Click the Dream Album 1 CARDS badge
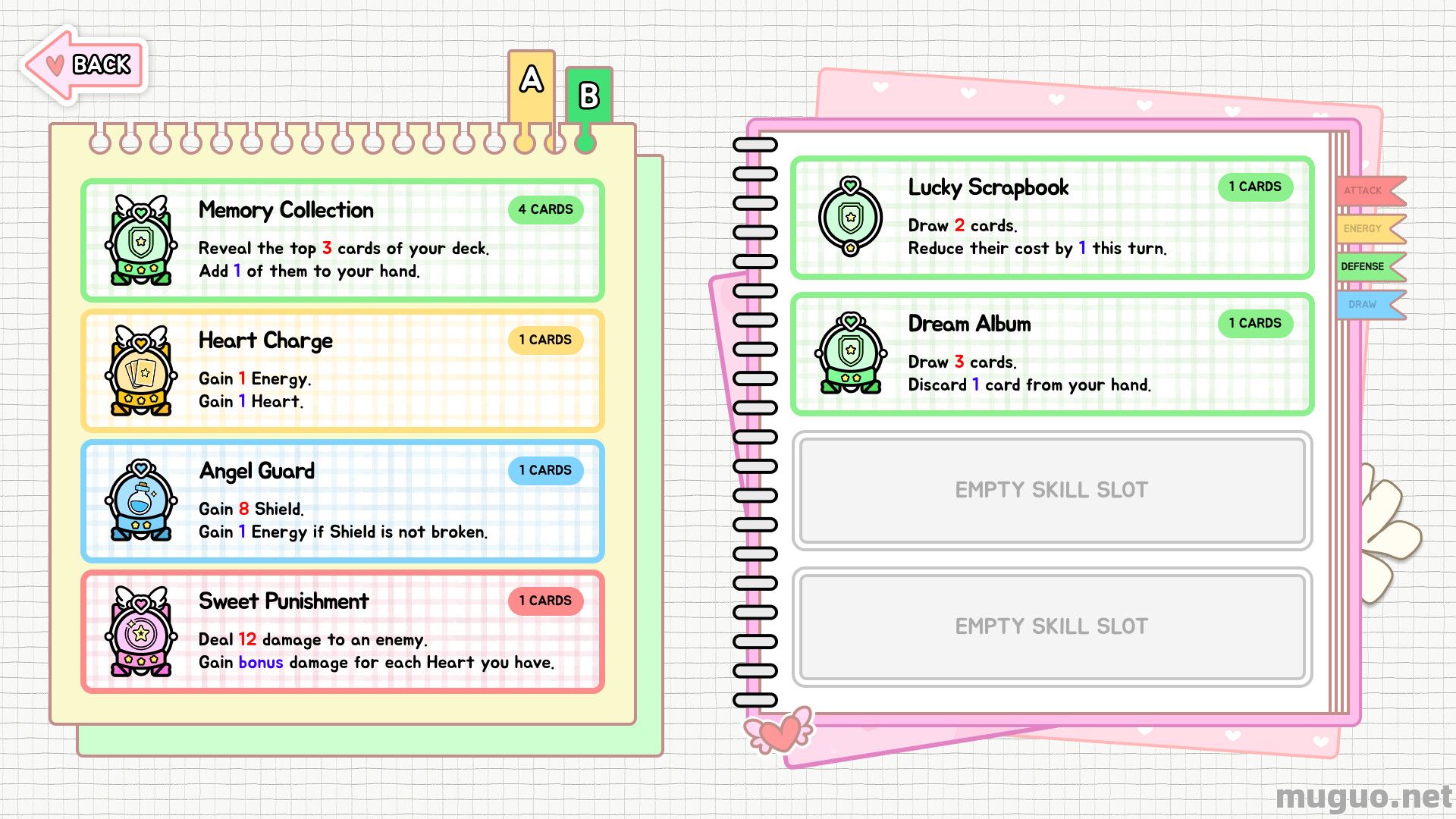The width and height of the screenshot is (1456, 819). point(1255,323)
